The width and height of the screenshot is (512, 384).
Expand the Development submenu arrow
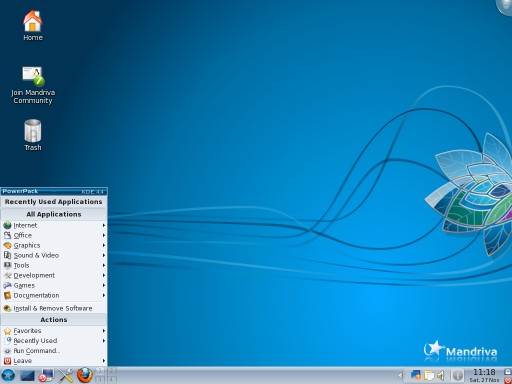[104, 275]
